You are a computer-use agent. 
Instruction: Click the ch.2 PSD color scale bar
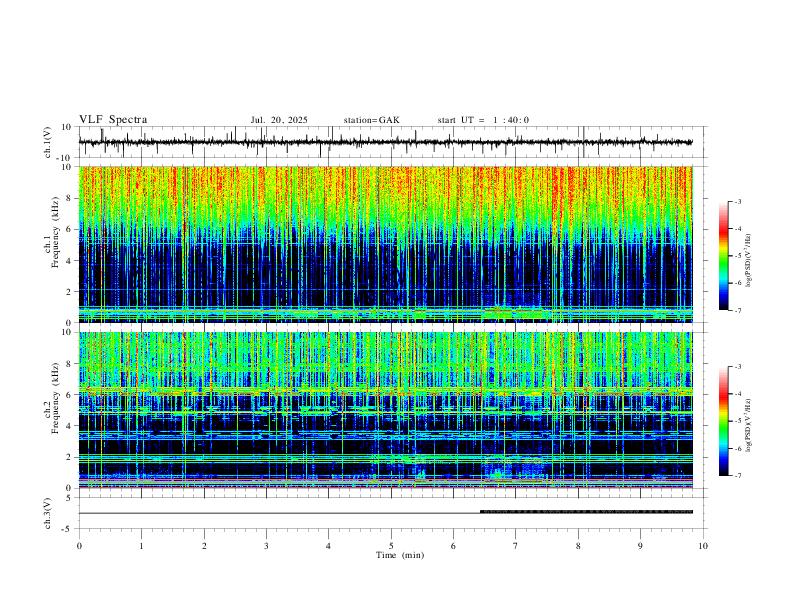tap(723, 421)
